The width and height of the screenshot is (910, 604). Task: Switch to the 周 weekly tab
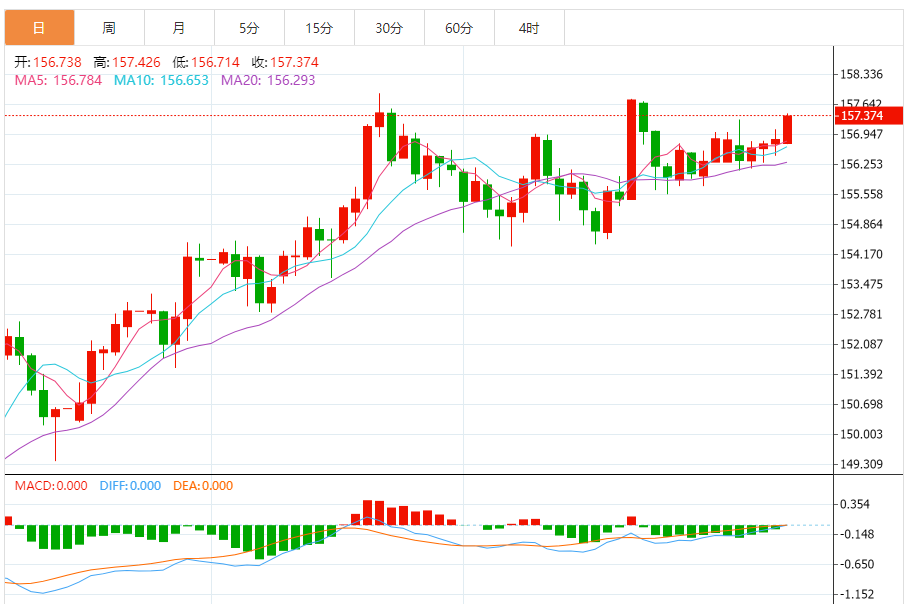(109, 28)
